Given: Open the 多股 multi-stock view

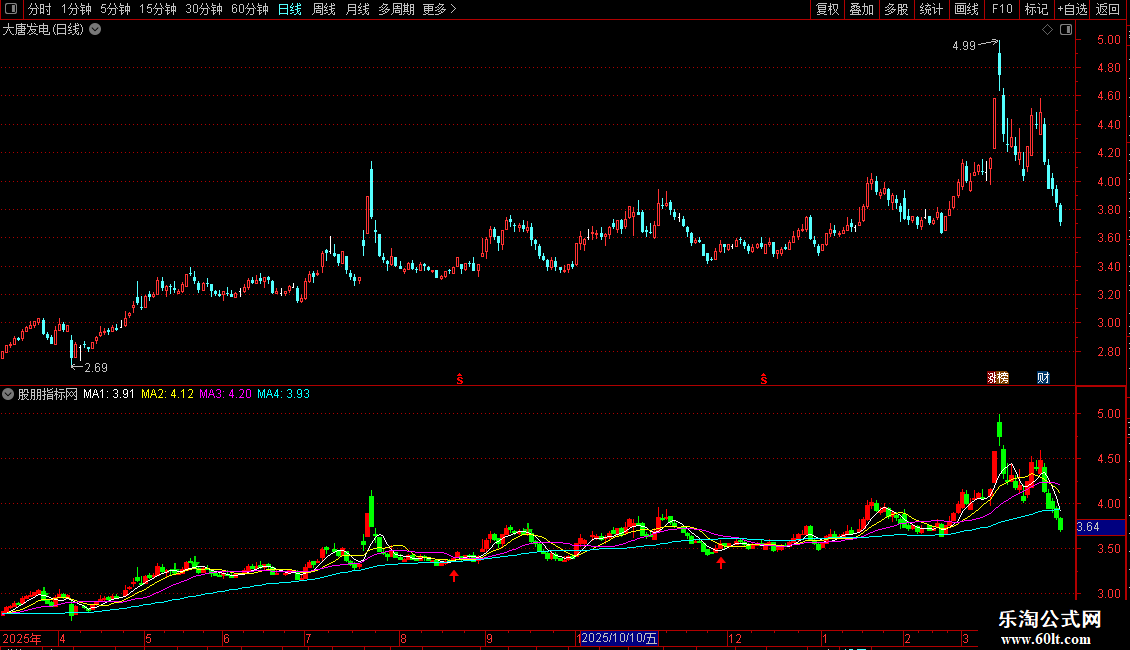Looking at the screenshot, I should pos(897,9).
